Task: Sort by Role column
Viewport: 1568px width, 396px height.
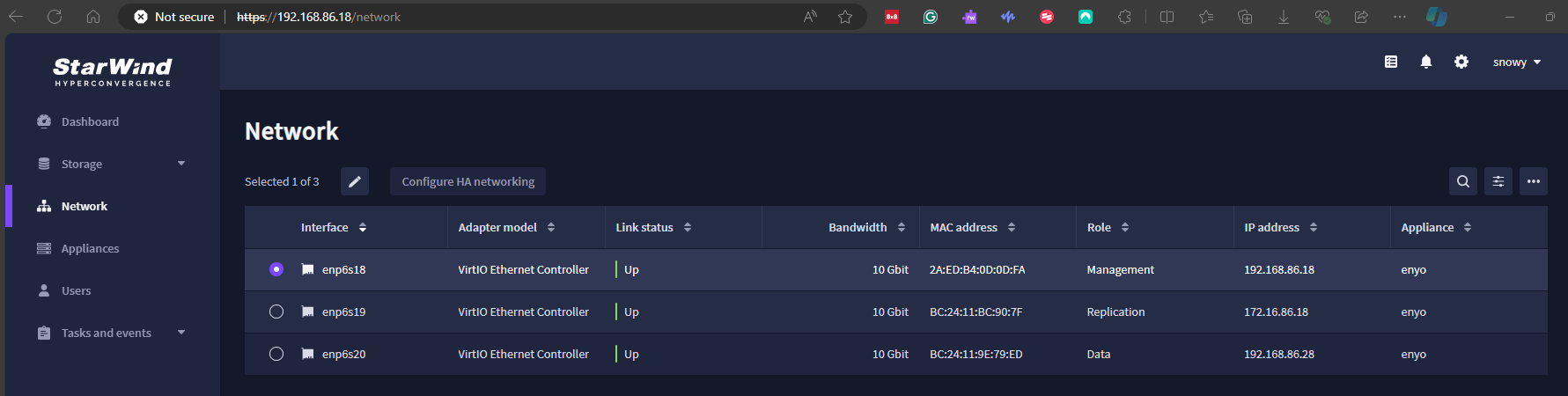Action: [x=1125, y=227]
